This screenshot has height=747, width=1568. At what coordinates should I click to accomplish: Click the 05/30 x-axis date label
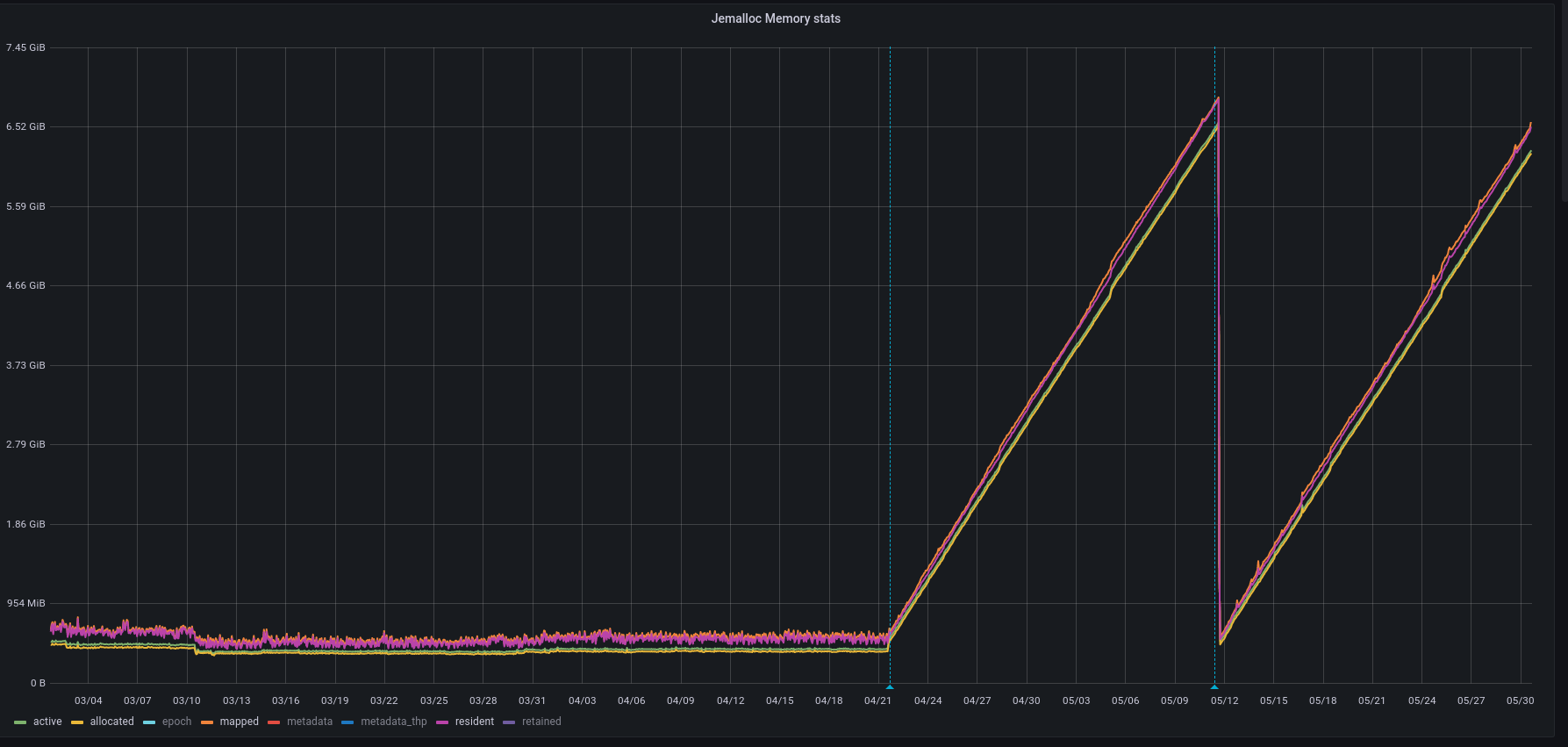(1521, 700)
